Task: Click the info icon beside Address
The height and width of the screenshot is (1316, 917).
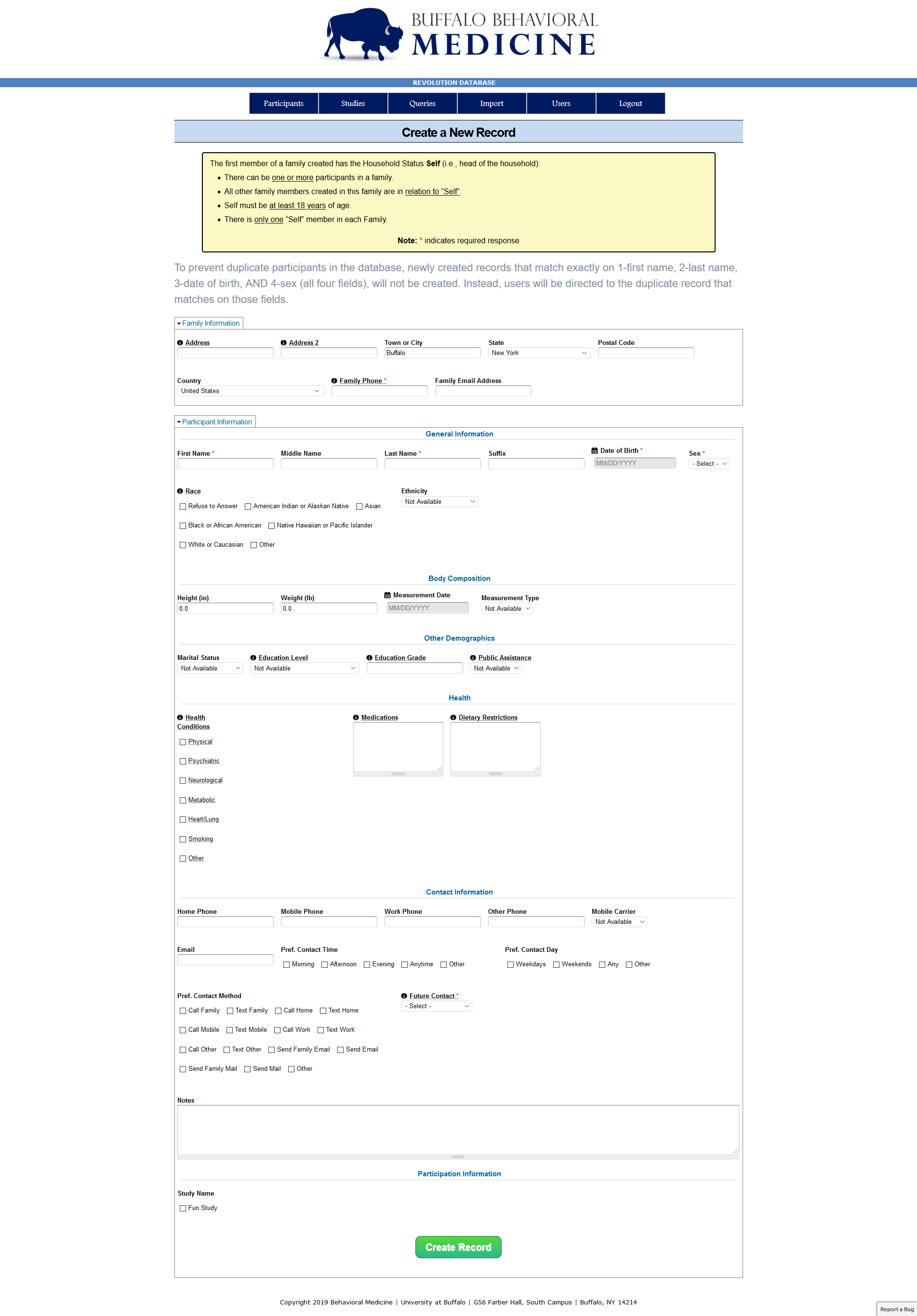Action: pos(180,343)
